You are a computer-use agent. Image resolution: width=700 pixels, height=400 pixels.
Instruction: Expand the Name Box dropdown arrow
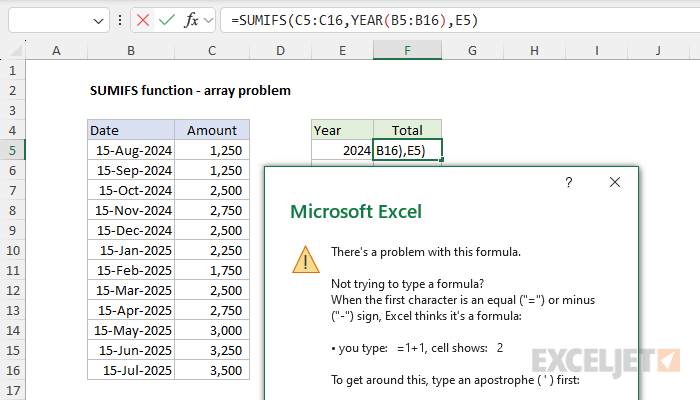[x=98, y=21]
